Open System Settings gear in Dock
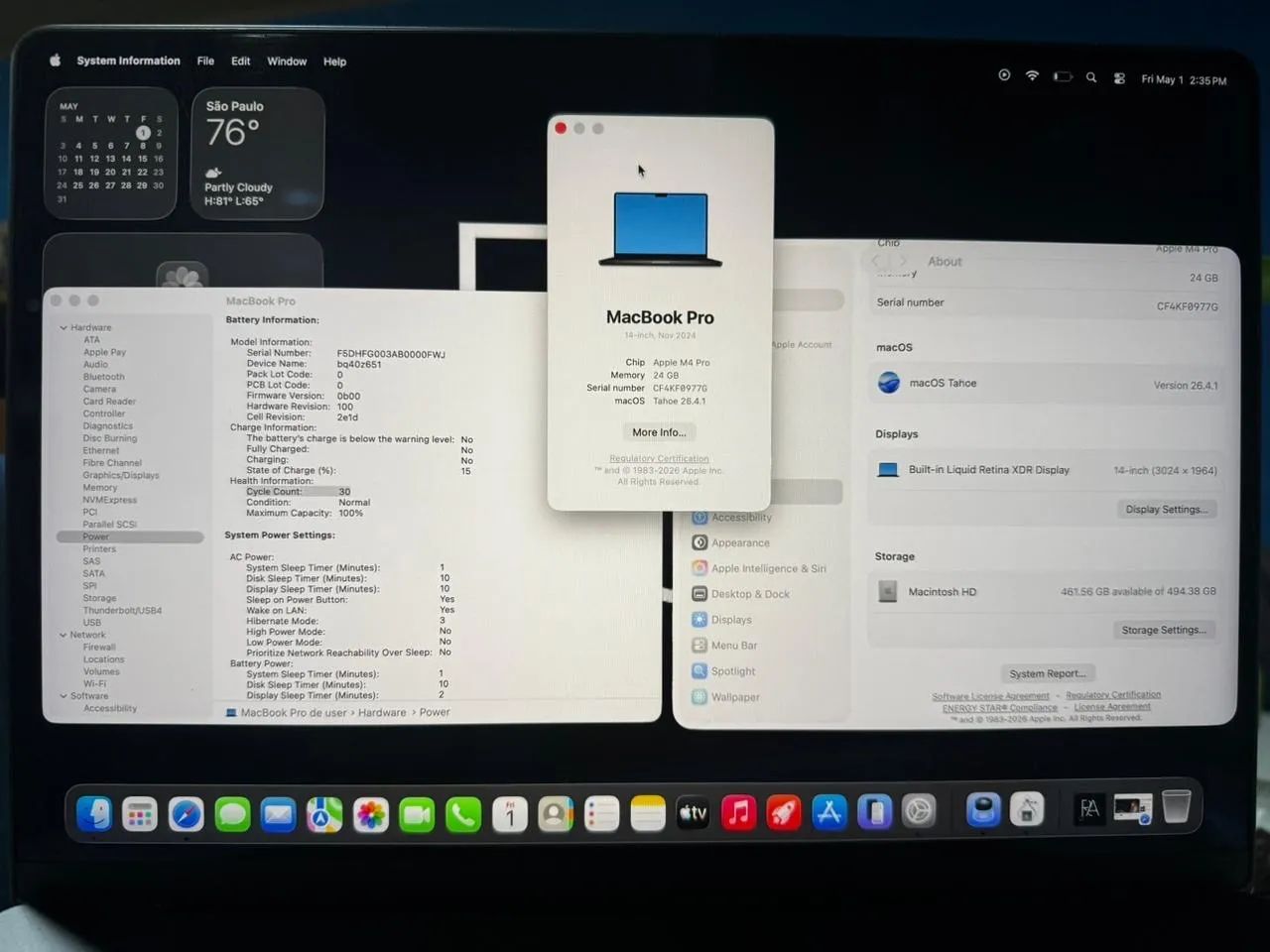This screenshot has width=1270, height=952. coord(920,812)
